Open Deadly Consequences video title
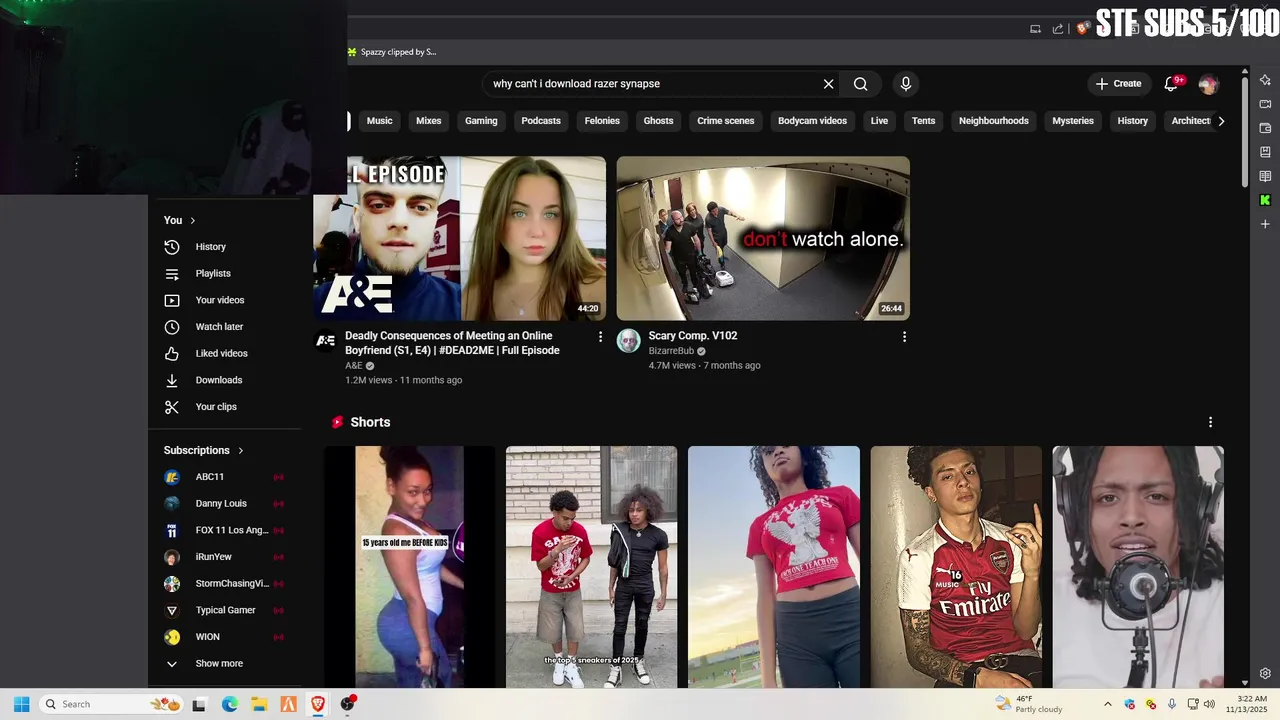 click(x=452, y=343)
